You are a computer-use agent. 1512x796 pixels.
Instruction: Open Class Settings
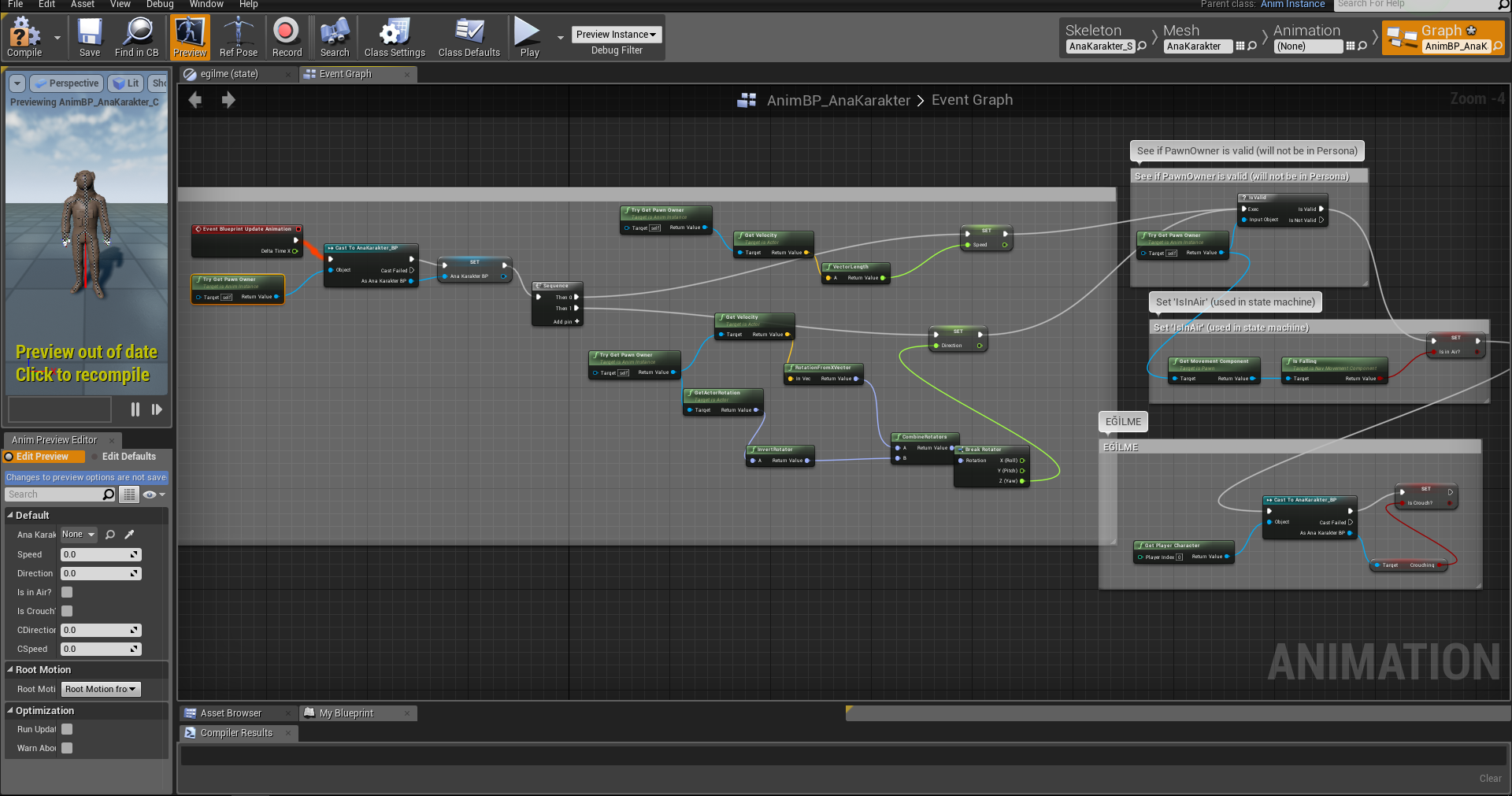point(395,37)
